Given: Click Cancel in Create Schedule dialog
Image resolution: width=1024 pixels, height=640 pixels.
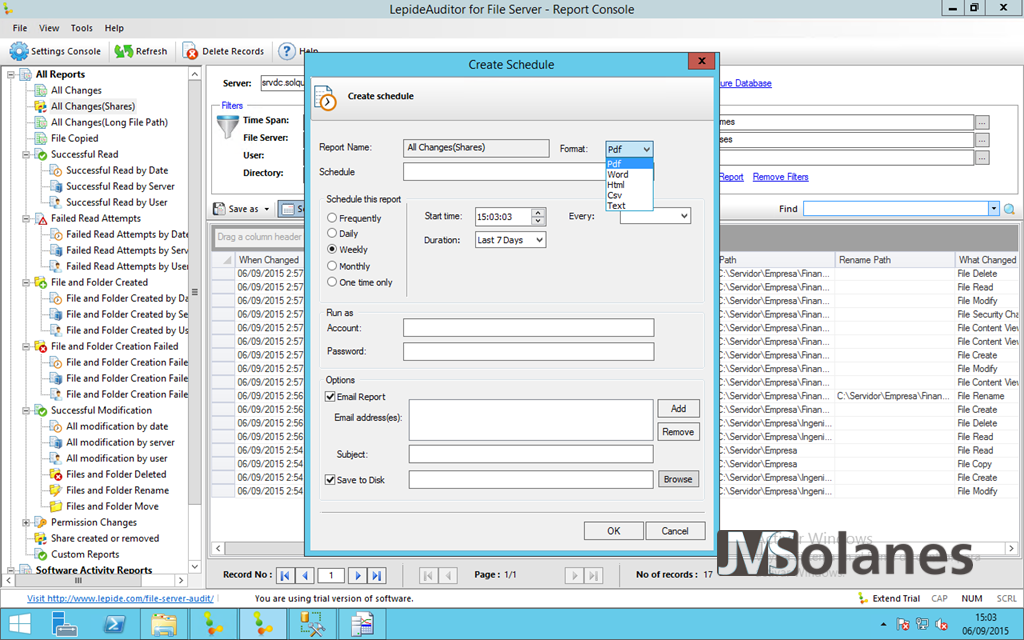Looking at the screenshot, I should point(675,531).
